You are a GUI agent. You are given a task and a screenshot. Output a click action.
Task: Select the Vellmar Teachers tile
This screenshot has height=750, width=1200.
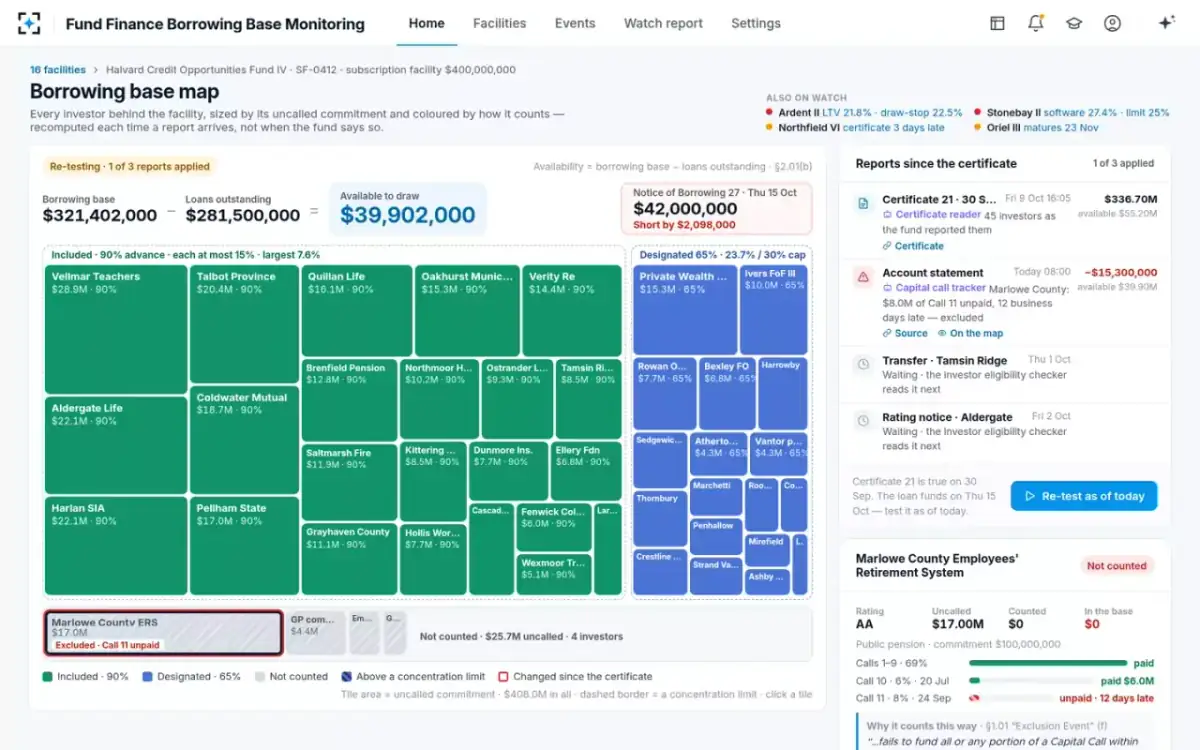[x=116, y=329]
